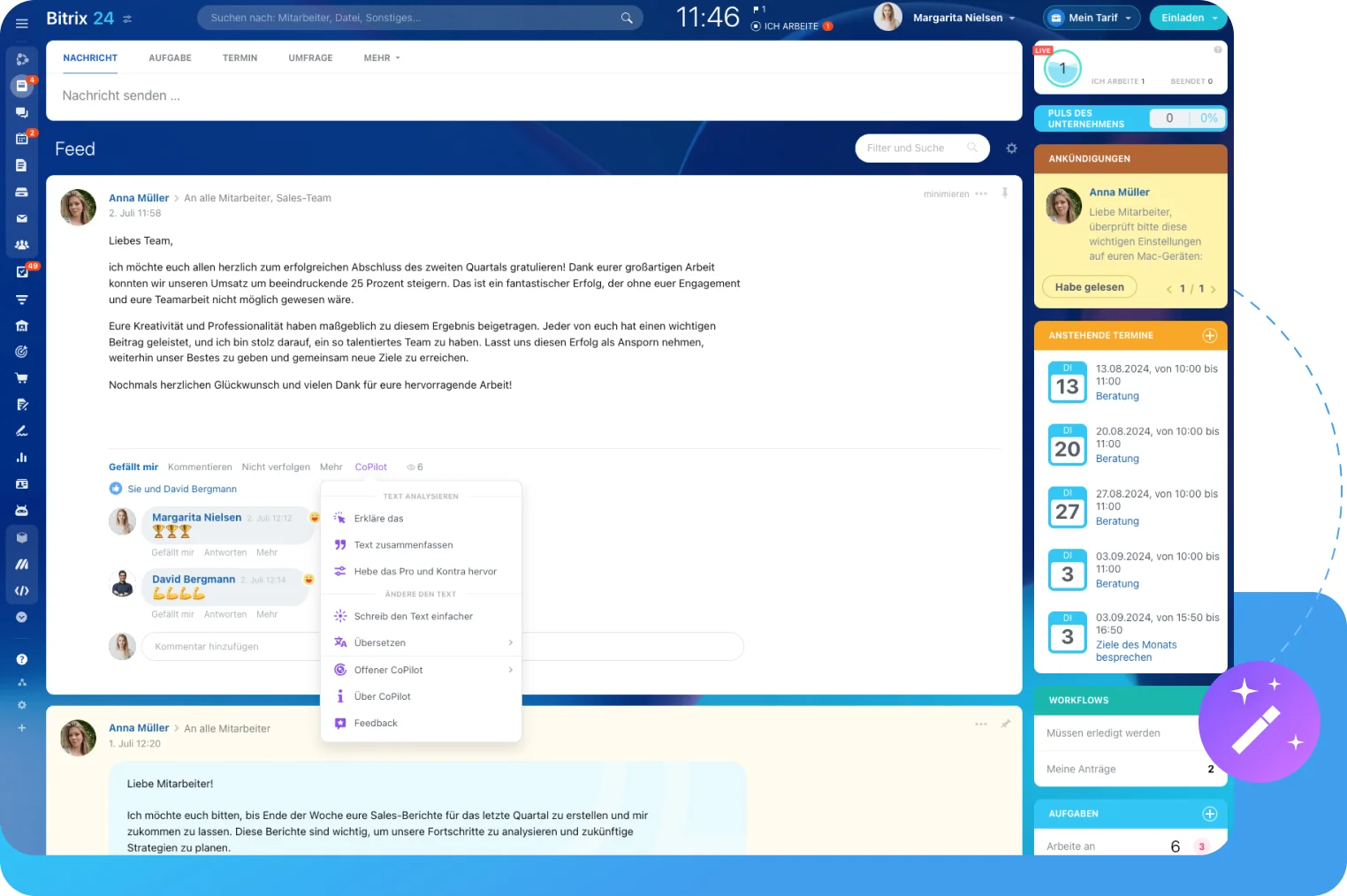Switch to the AUFGABE tab
Viewport: 1347px width, 896px height.
coord(170,58)
